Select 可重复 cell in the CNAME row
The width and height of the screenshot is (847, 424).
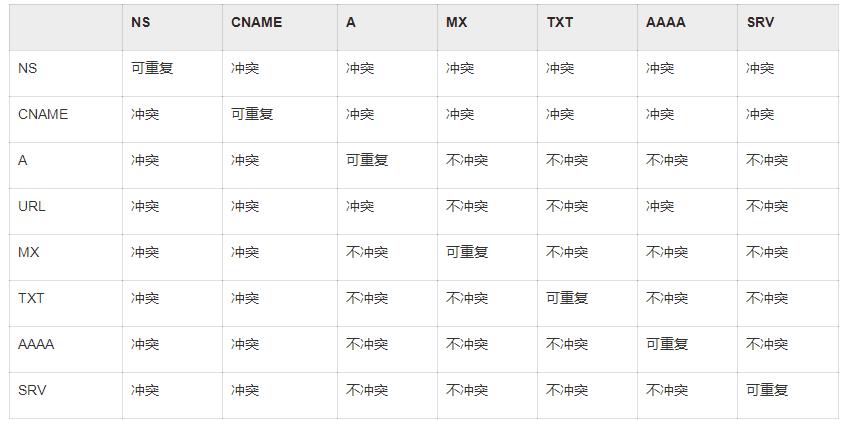(x=252, y=114)
